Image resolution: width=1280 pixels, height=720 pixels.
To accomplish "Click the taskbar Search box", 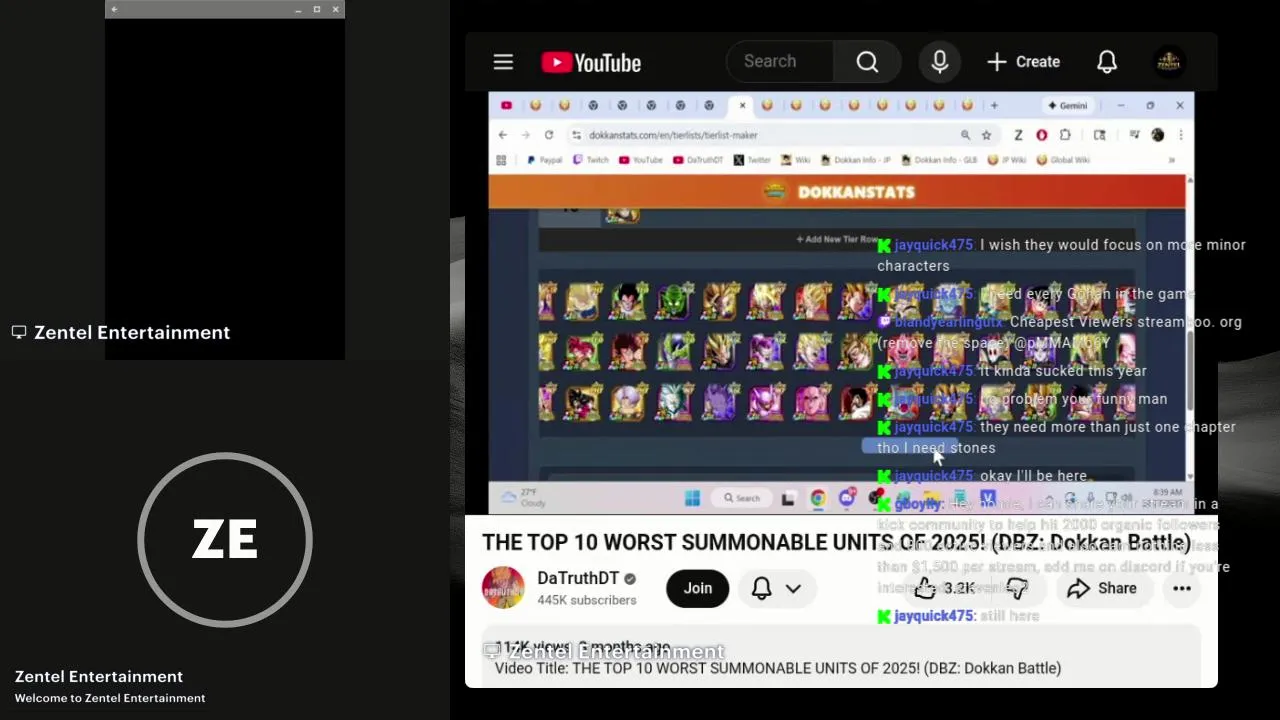I will point(743,498).
